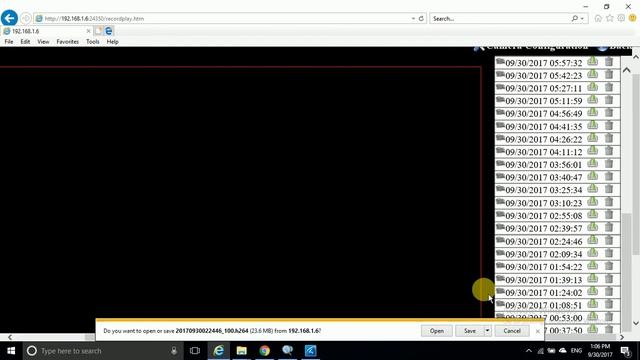Viewport: 640px width, 360px height.
Task: Delete the 09/30/2017 01:08:51 recording
Action: pos(609,304)
